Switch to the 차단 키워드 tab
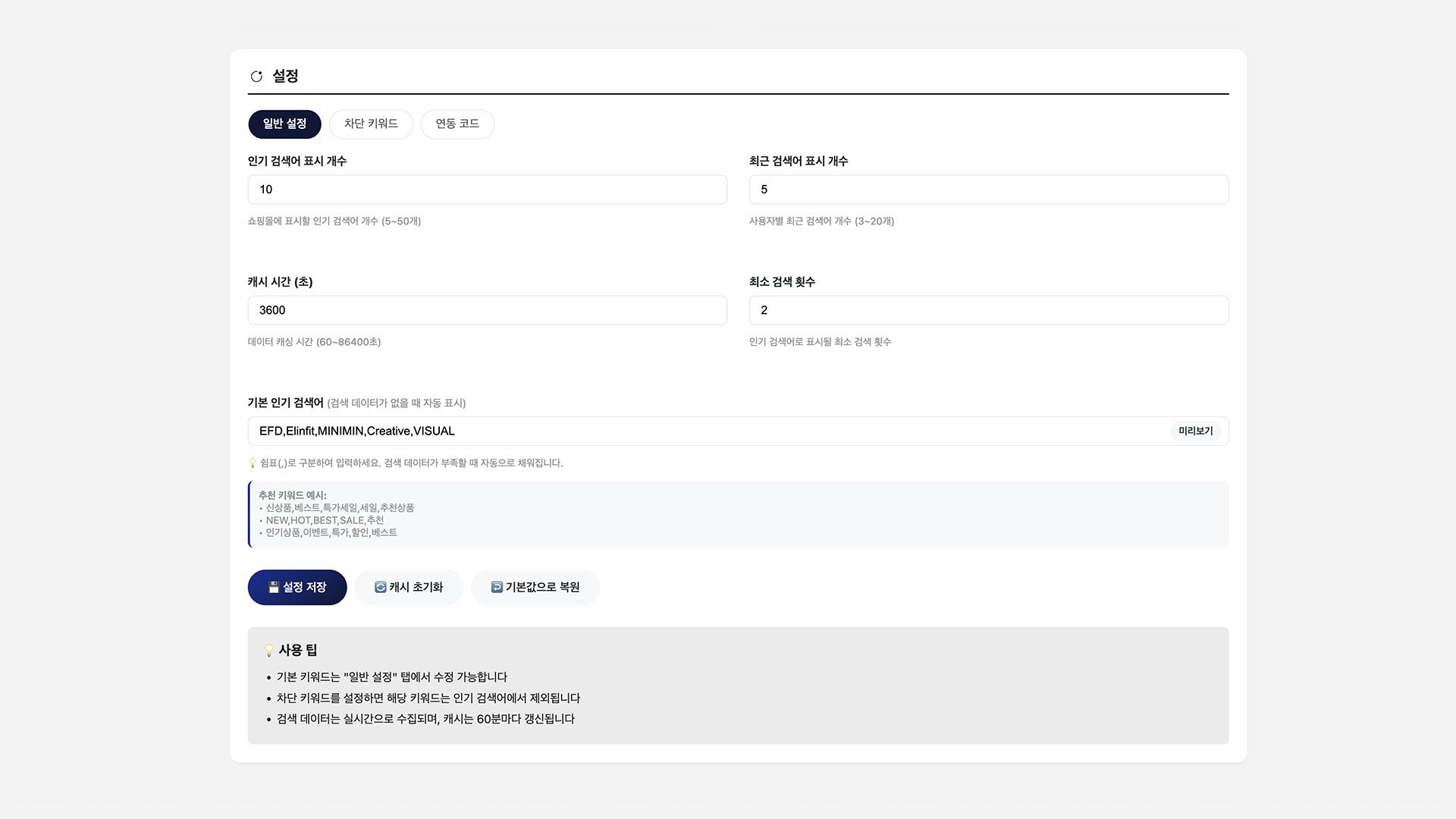 click(x=371, y=124)
